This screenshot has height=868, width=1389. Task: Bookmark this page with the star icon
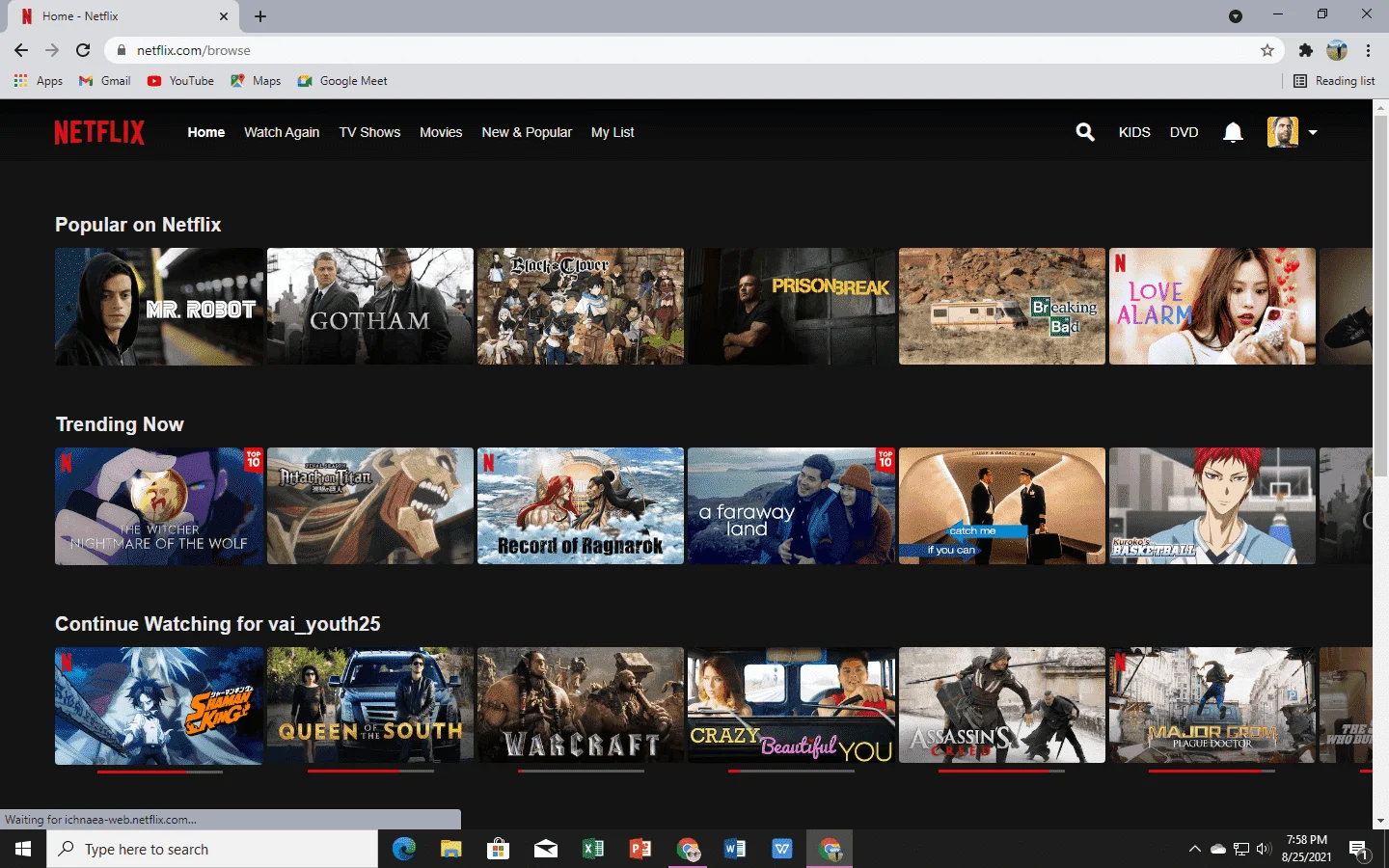click(1267, 50)
